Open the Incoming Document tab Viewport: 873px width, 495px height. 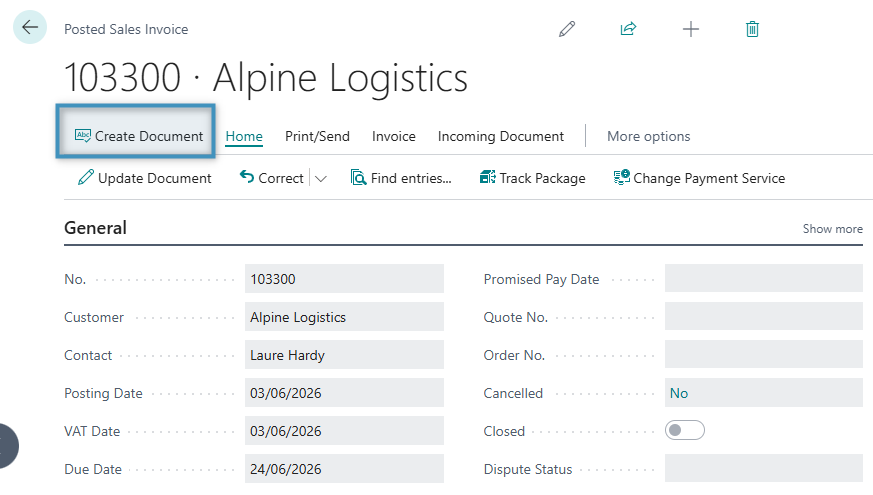click(x=501, y=136)
